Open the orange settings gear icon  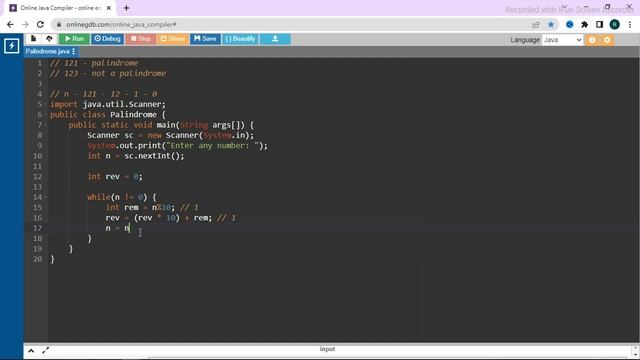pos(607,40)
